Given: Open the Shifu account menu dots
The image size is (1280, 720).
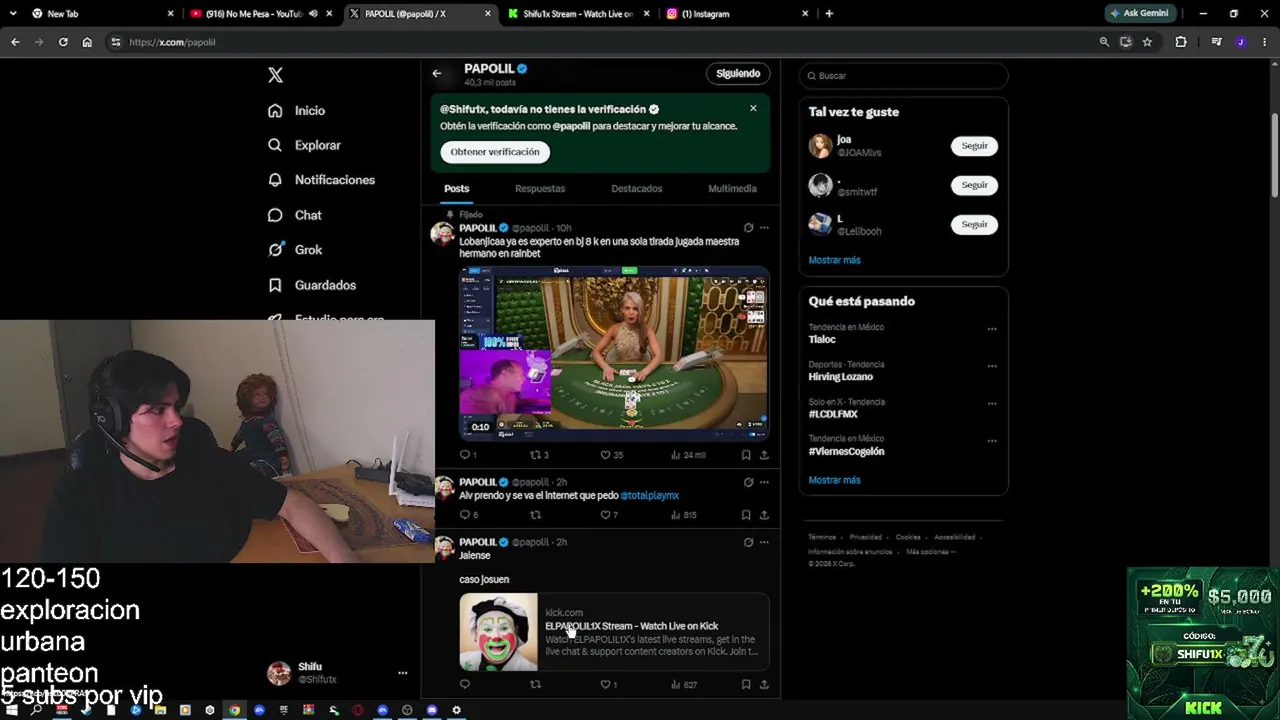Looking at the screenshot, I should [402, 673].
